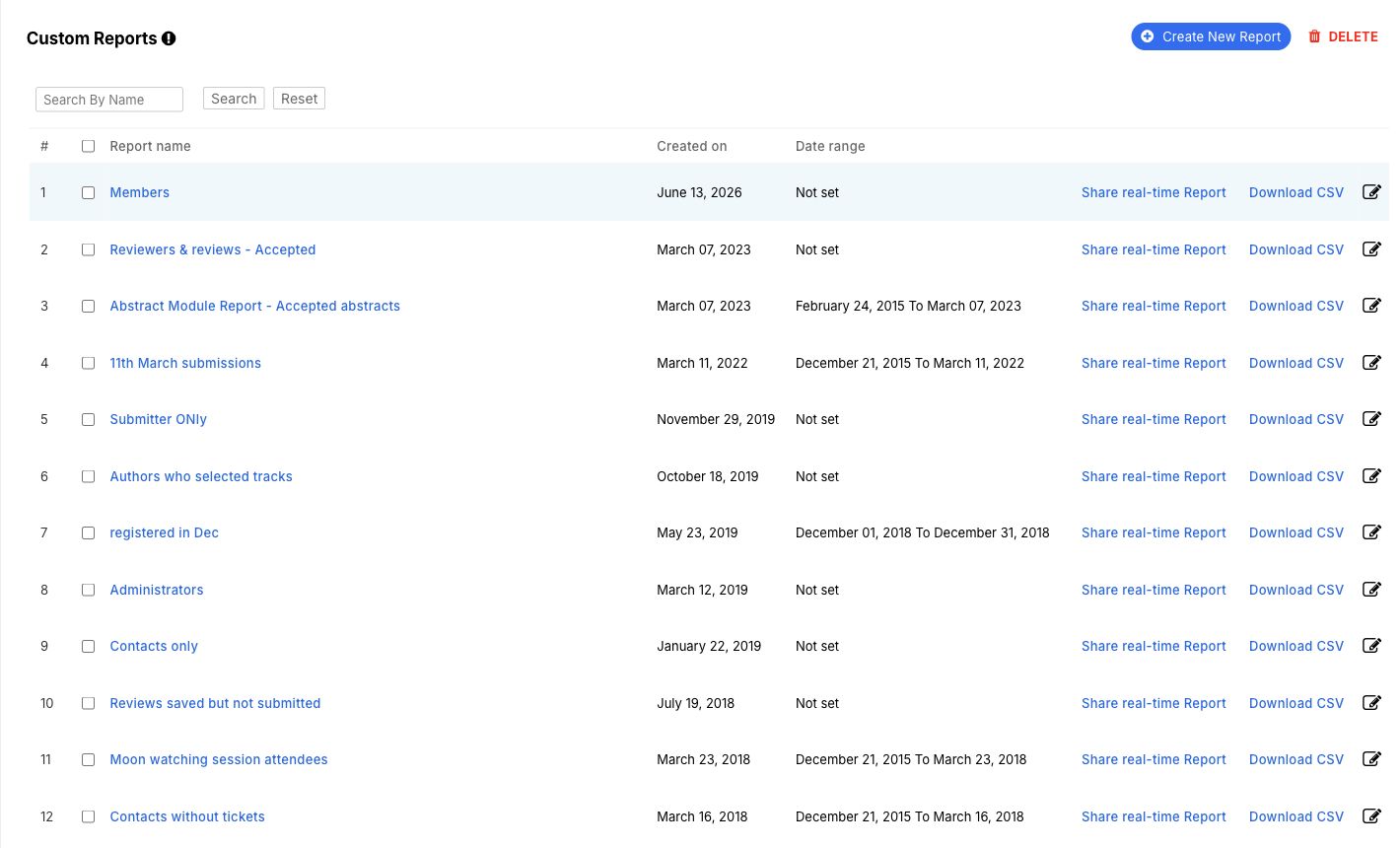
Task: Click edit icon in Administrators row
Action: 1371,590
